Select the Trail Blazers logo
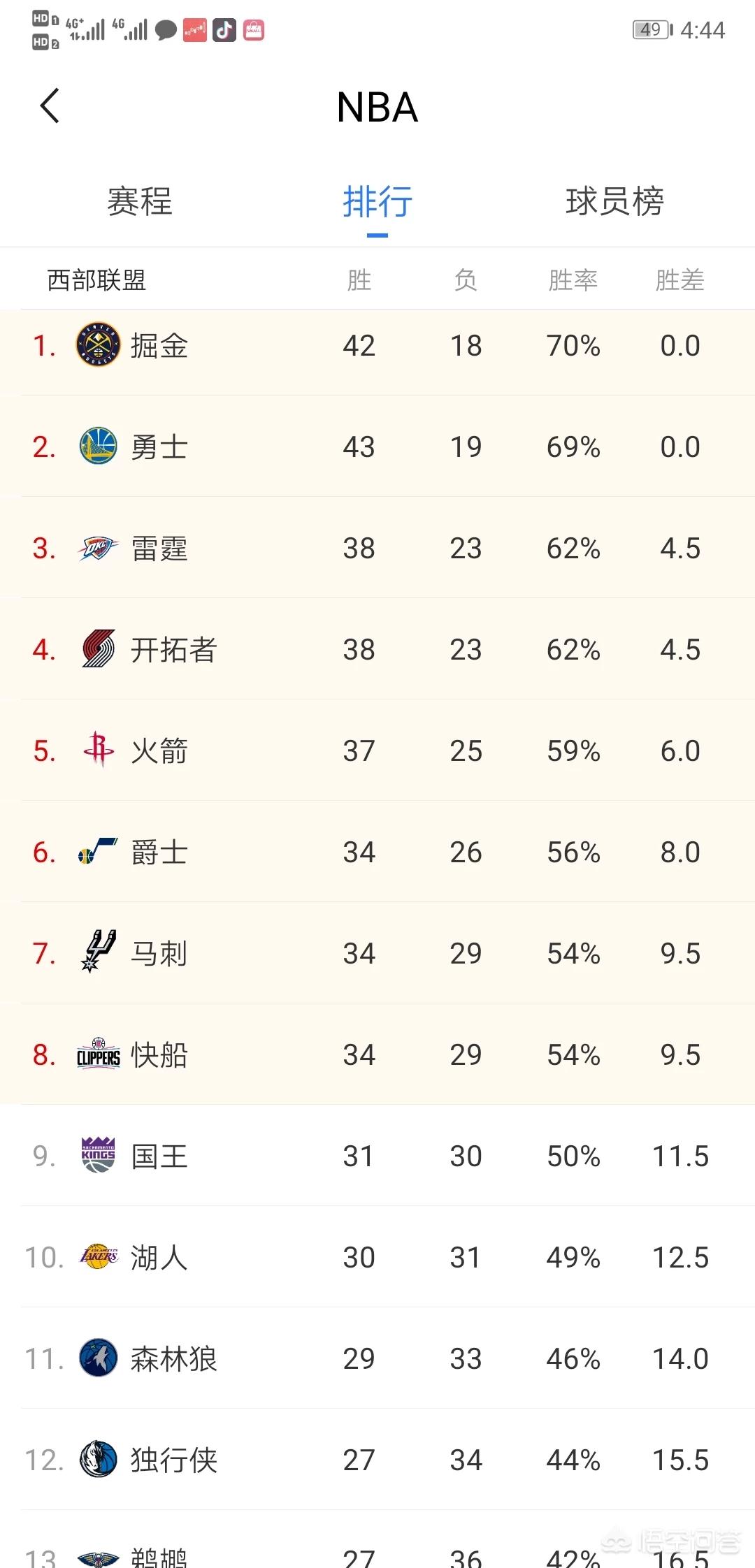Screen dimensions: 755x1568 [x=99, y=649]
